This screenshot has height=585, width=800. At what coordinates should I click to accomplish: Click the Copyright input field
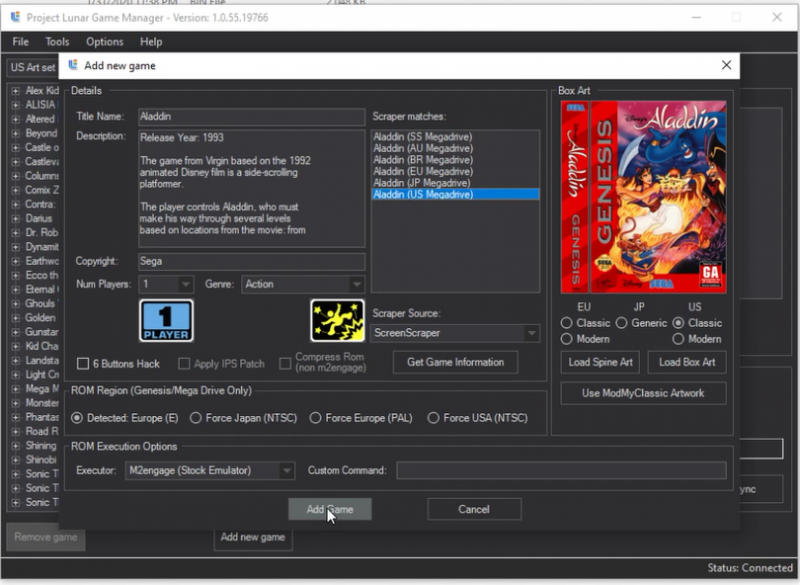(x=252, y=261)
